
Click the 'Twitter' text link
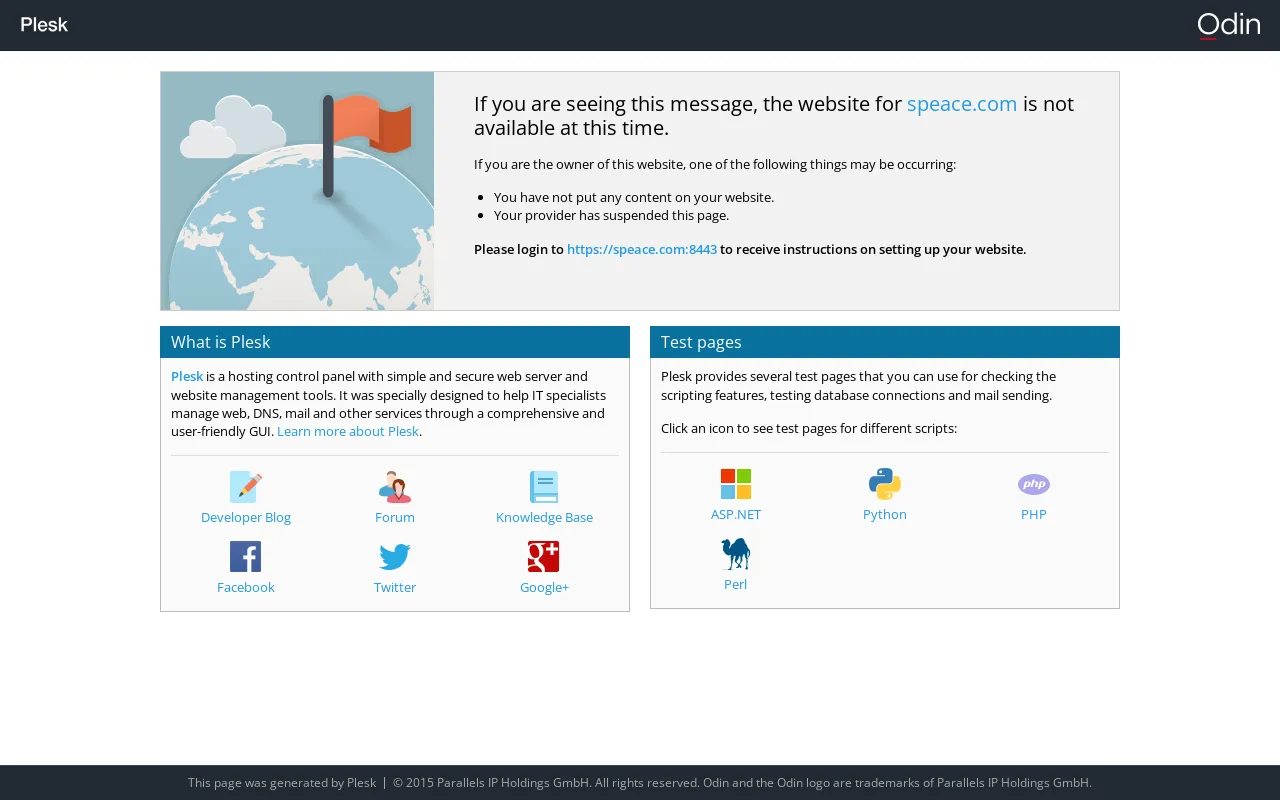point(395,588)
